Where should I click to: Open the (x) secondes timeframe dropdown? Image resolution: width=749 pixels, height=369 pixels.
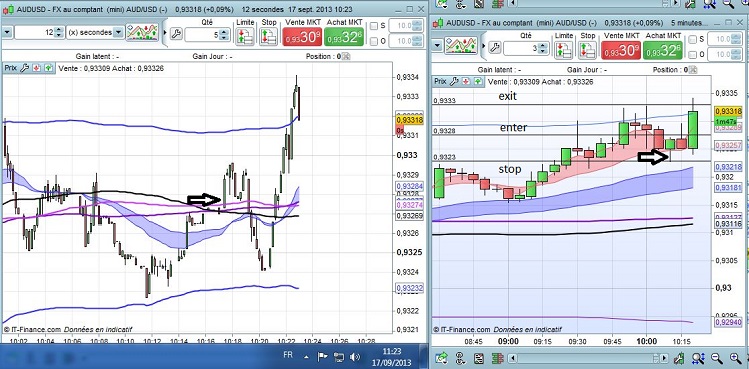(95, 33)
